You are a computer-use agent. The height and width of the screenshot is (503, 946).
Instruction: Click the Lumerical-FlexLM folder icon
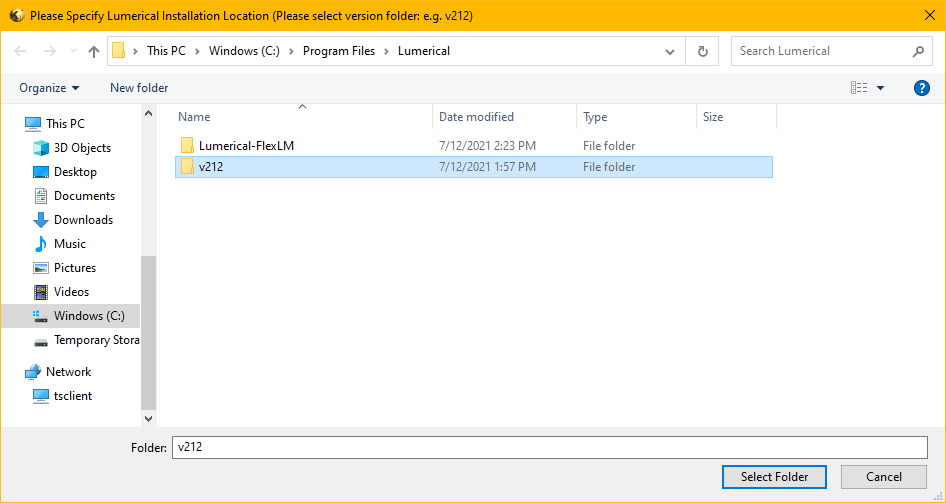[x=187, y=145]
